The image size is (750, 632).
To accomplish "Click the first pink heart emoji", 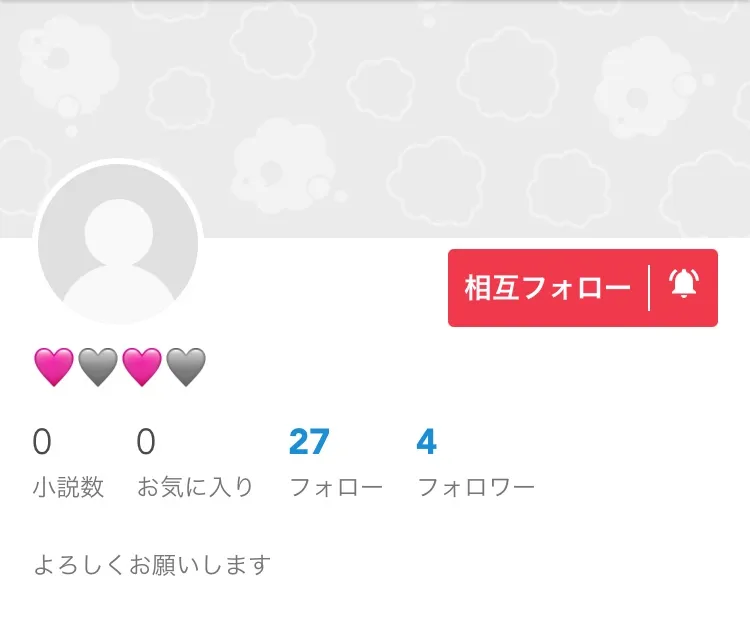I will point(54,367).
